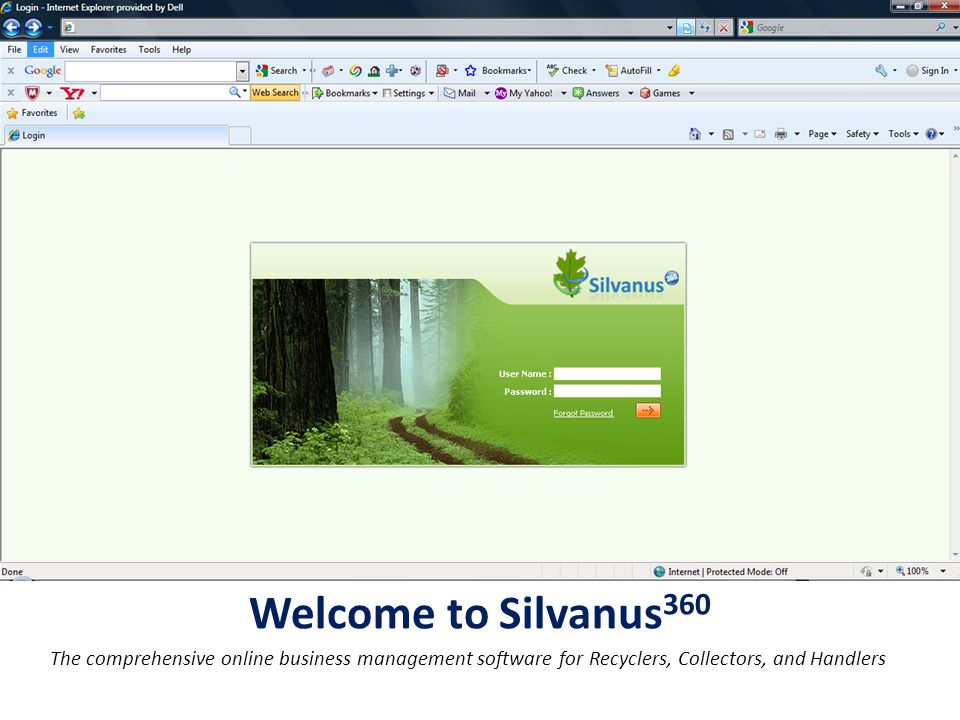Viewport: 960px width, 720px height.
Task: Close the Google toolbar with X
Action: 10,71
